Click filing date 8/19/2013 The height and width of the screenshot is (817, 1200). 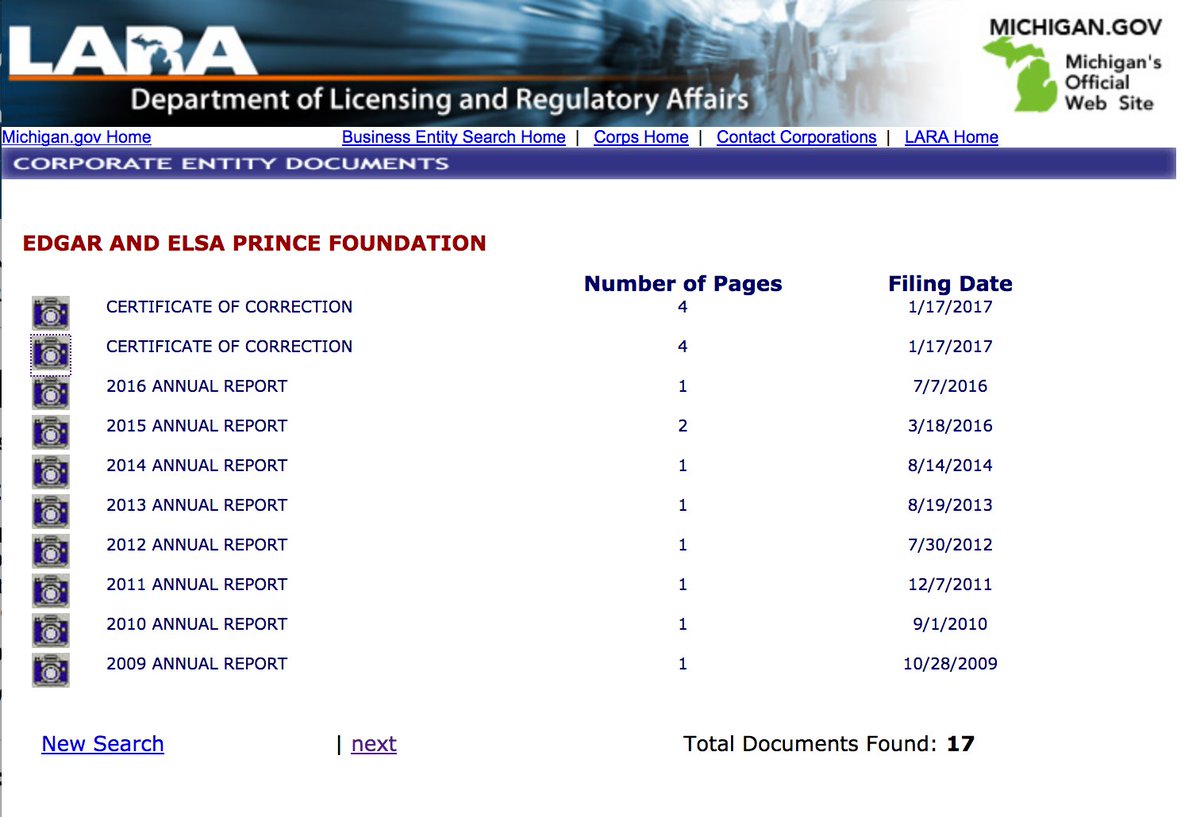point(950,505)
